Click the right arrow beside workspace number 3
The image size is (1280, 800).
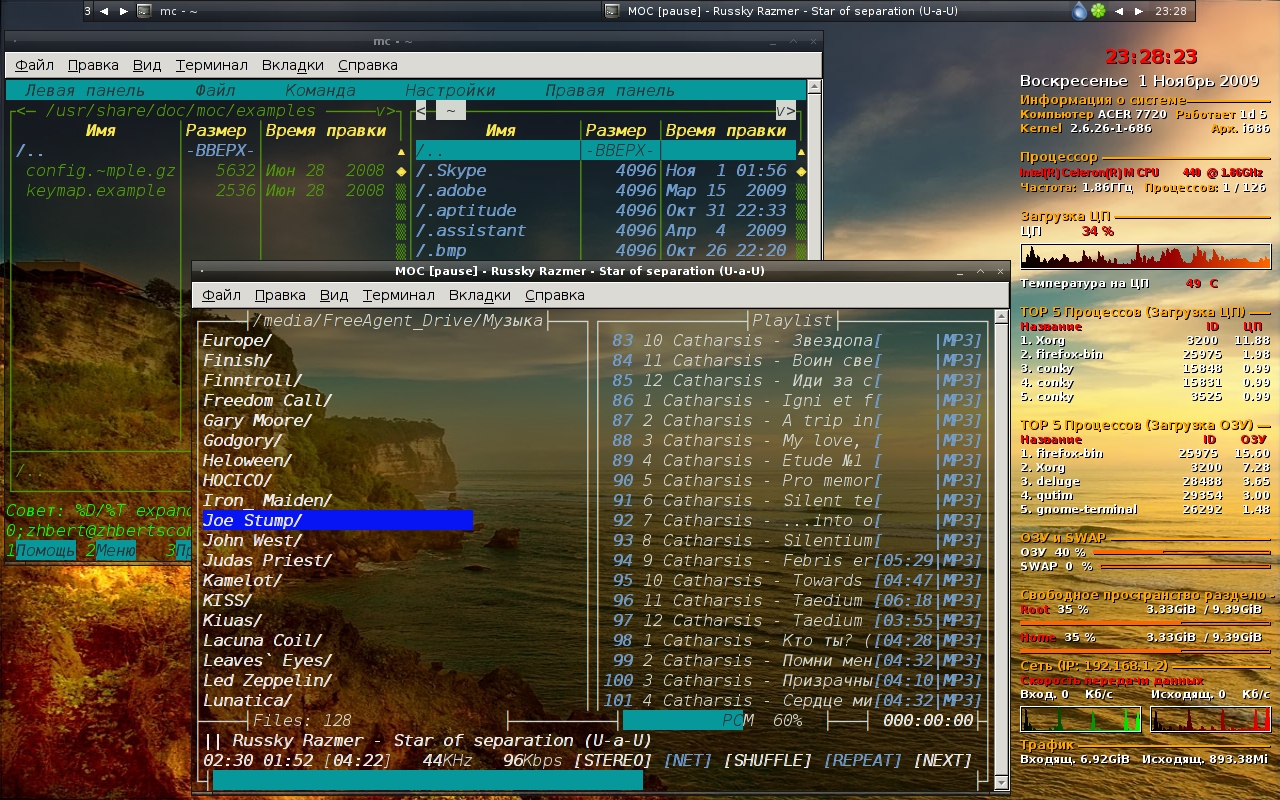tap(124, 11)
